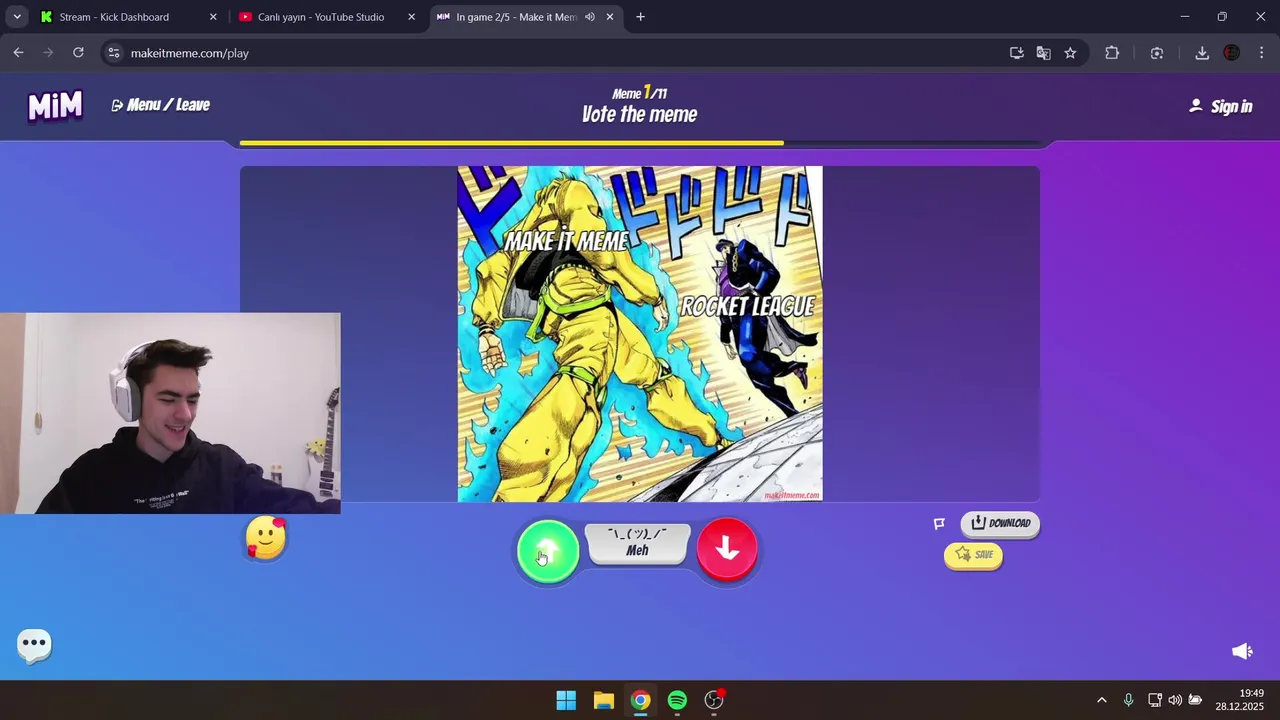Image resolution: width=1280 pixels, height=720 pixels.
Task: Open network settings tray icon
Action: (1155, 700)
